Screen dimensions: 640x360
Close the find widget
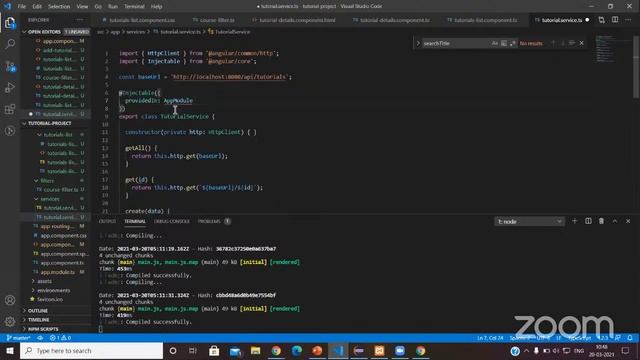(582, 43)
